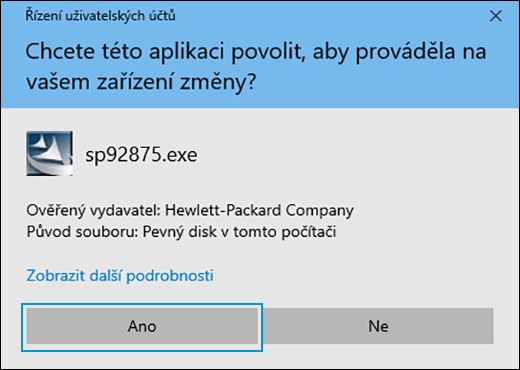Click the Řízení uživatelských účtů title

(100, 16)
